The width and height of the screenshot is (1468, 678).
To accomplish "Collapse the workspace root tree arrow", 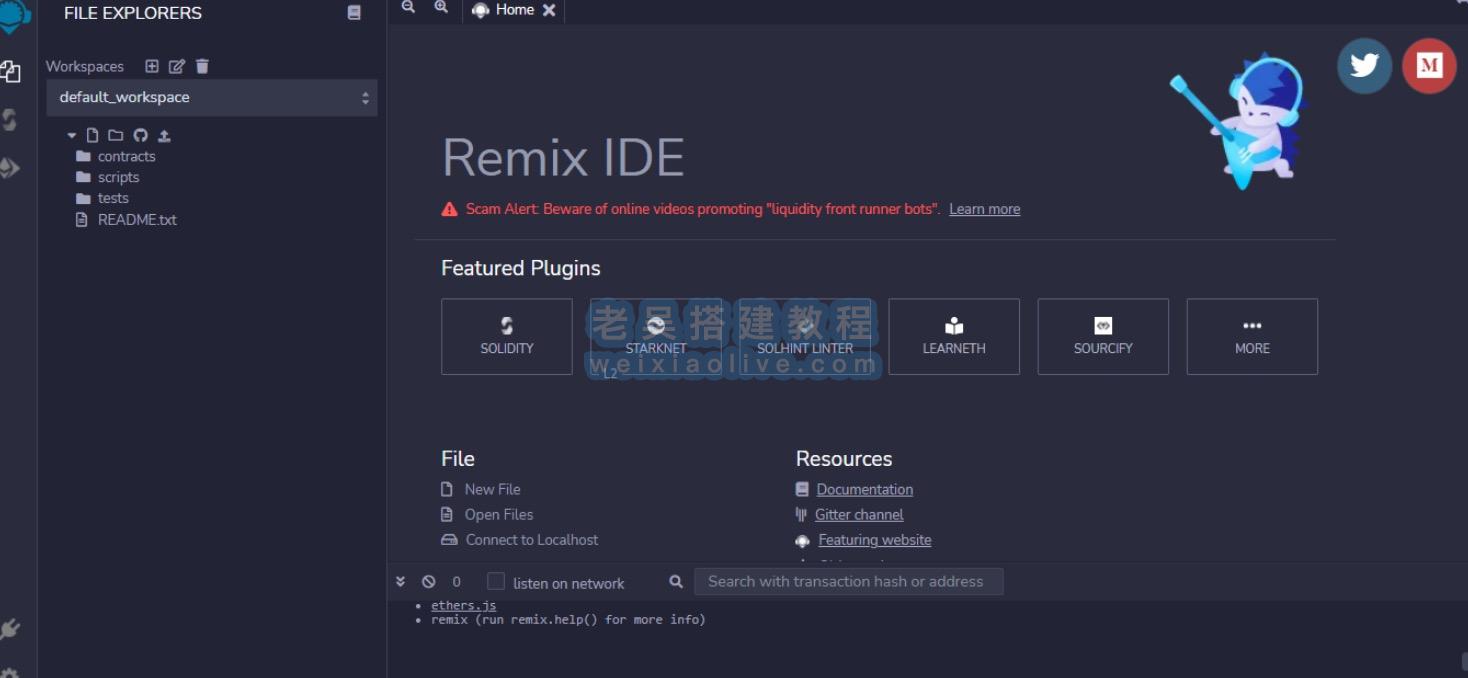I will coord(72,135).
